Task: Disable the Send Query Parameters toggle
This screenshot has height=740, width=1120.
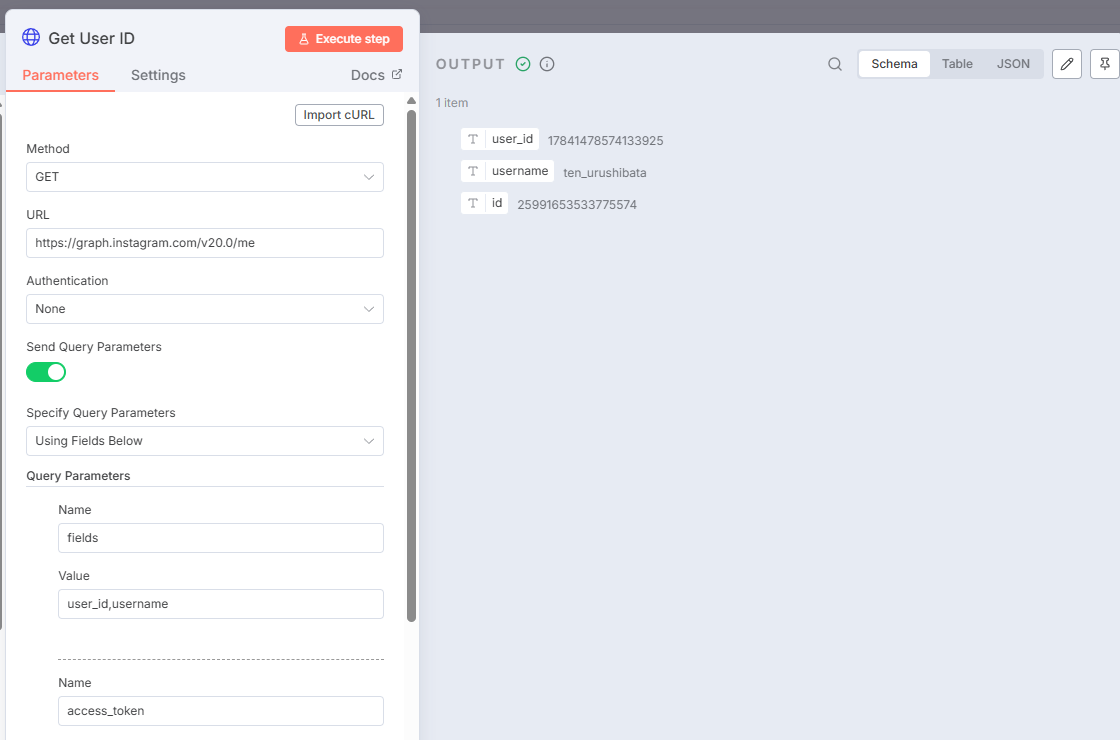Action: (x=46, y=372)
